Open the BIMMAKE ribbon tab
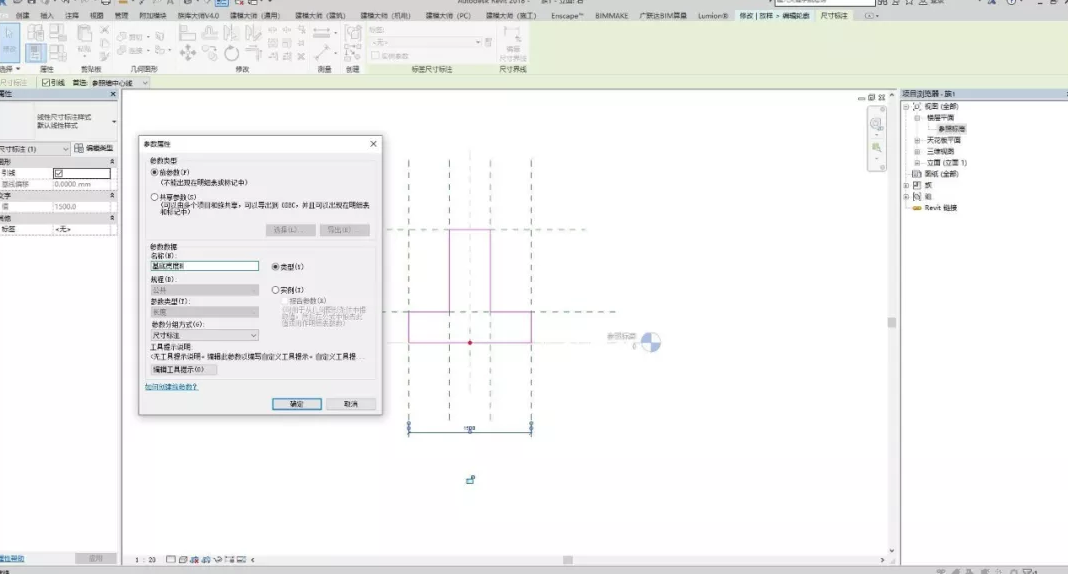Viewport: 1068px width, 574px height. coord(611,16)
